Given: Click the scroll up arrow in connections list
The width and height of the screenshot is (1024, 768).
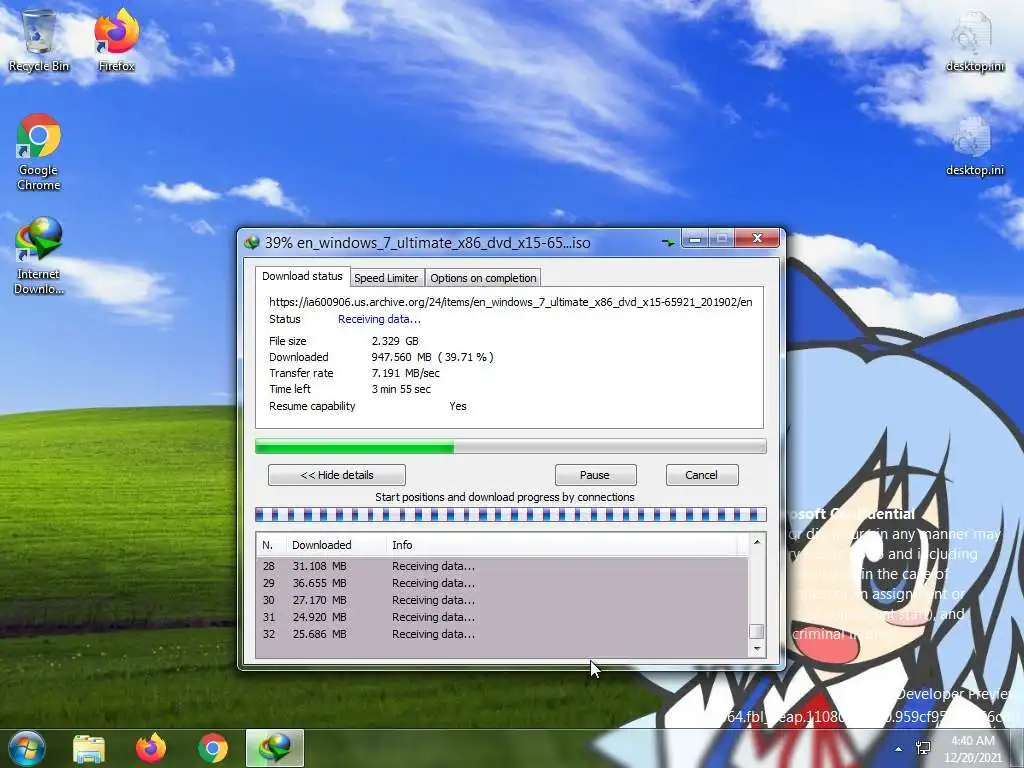Looking at the screenshot, I should click(756, 542).
